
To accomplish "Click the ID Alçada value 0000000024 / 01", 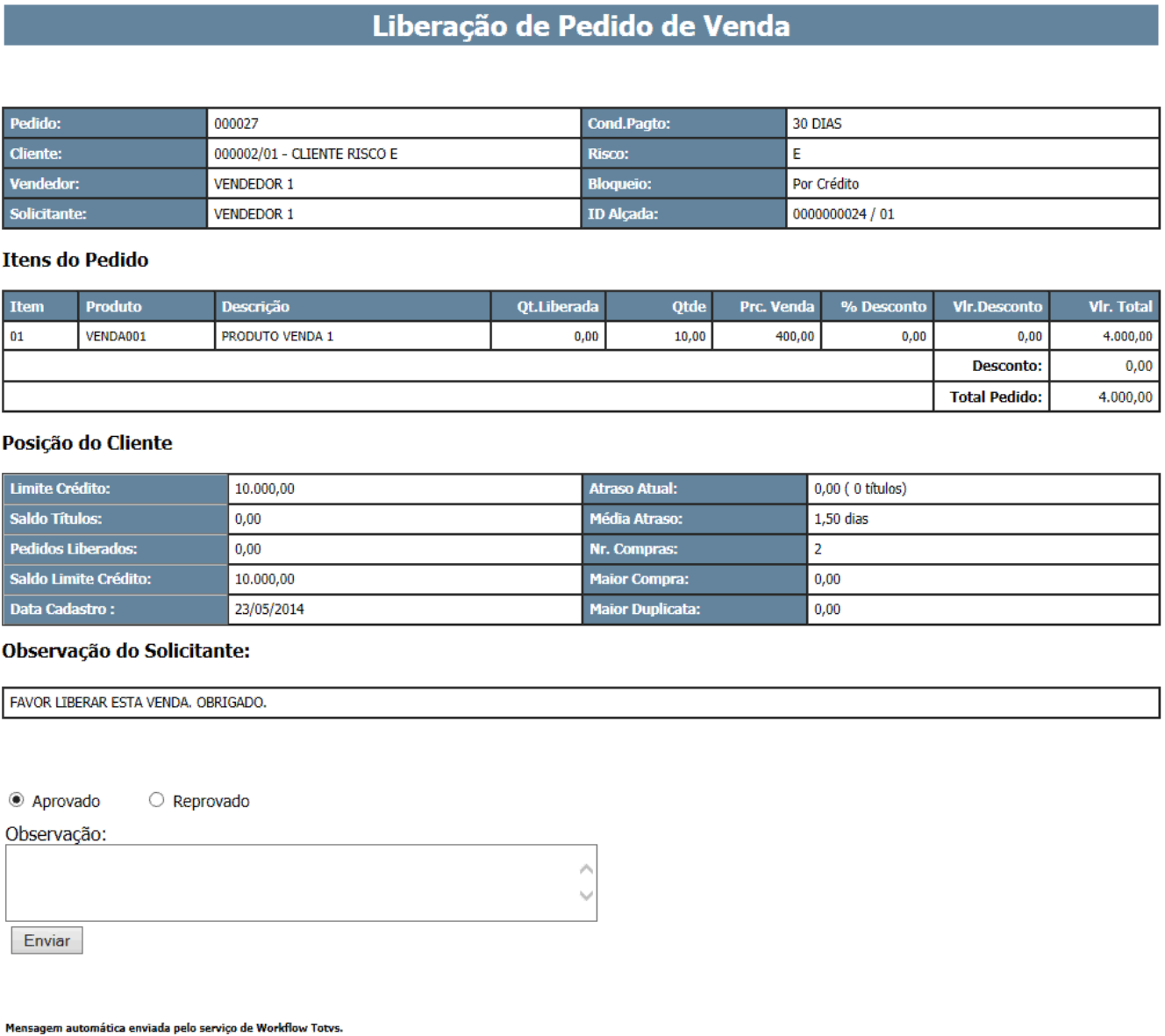I will (x=843, y=214).
